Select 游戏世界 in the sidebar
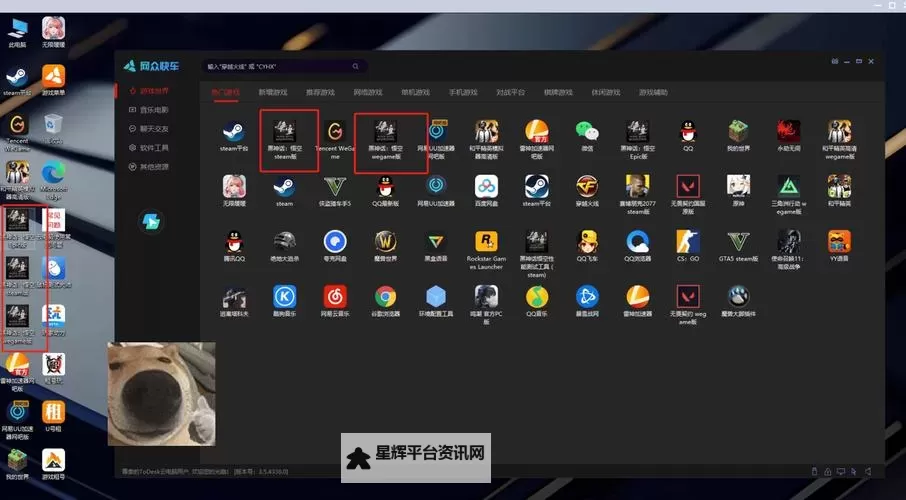The width and height of the screenshot is (906, 500). (x=149, y=91)
